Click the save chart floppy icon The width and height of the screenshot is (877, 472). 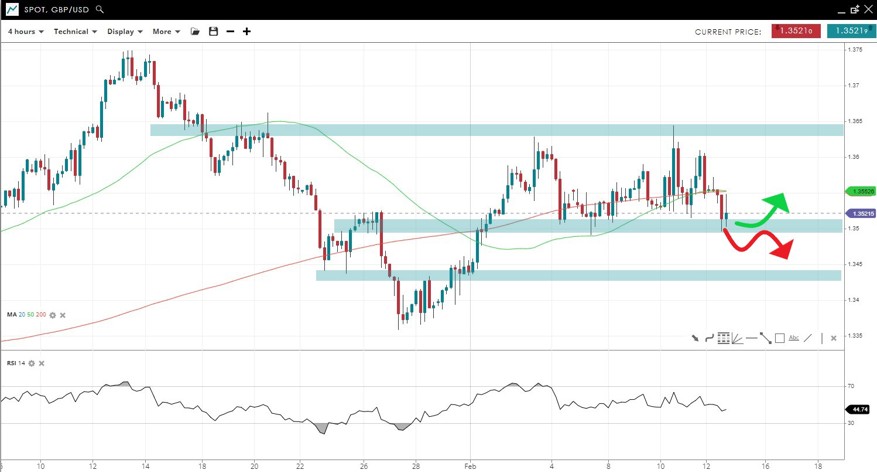click(x=213, y=32)
